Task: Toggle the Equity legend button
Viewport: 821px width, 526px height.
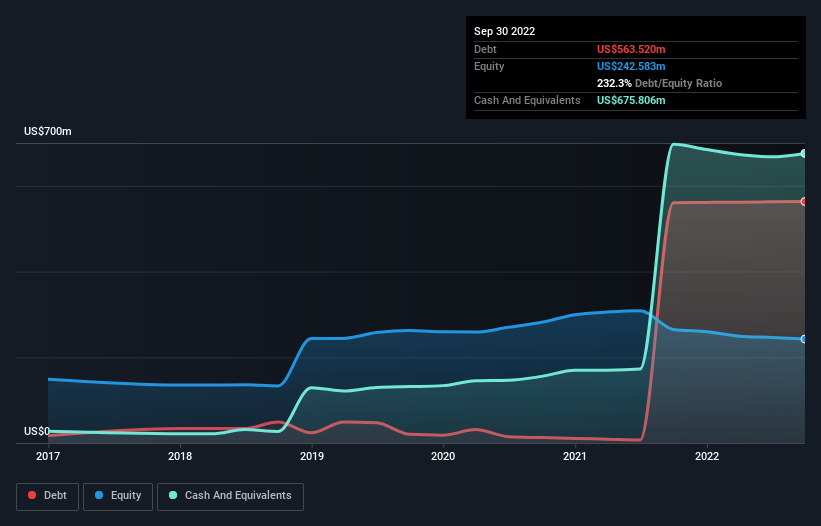Action: 118,496
